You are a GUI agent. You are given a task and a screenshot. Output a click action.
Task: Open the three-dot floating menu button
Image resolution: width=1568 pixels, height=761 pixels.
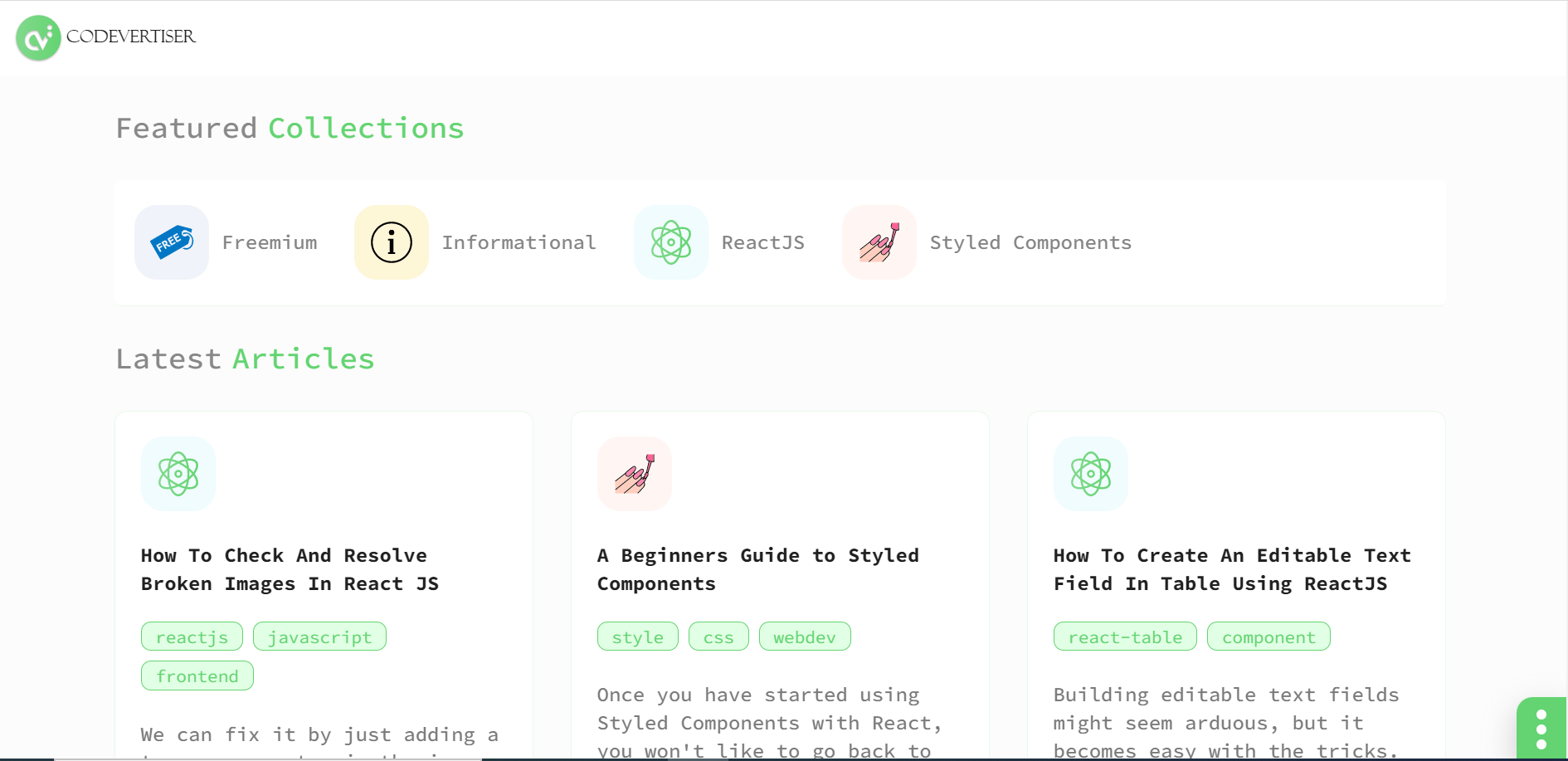point(1541,729)
